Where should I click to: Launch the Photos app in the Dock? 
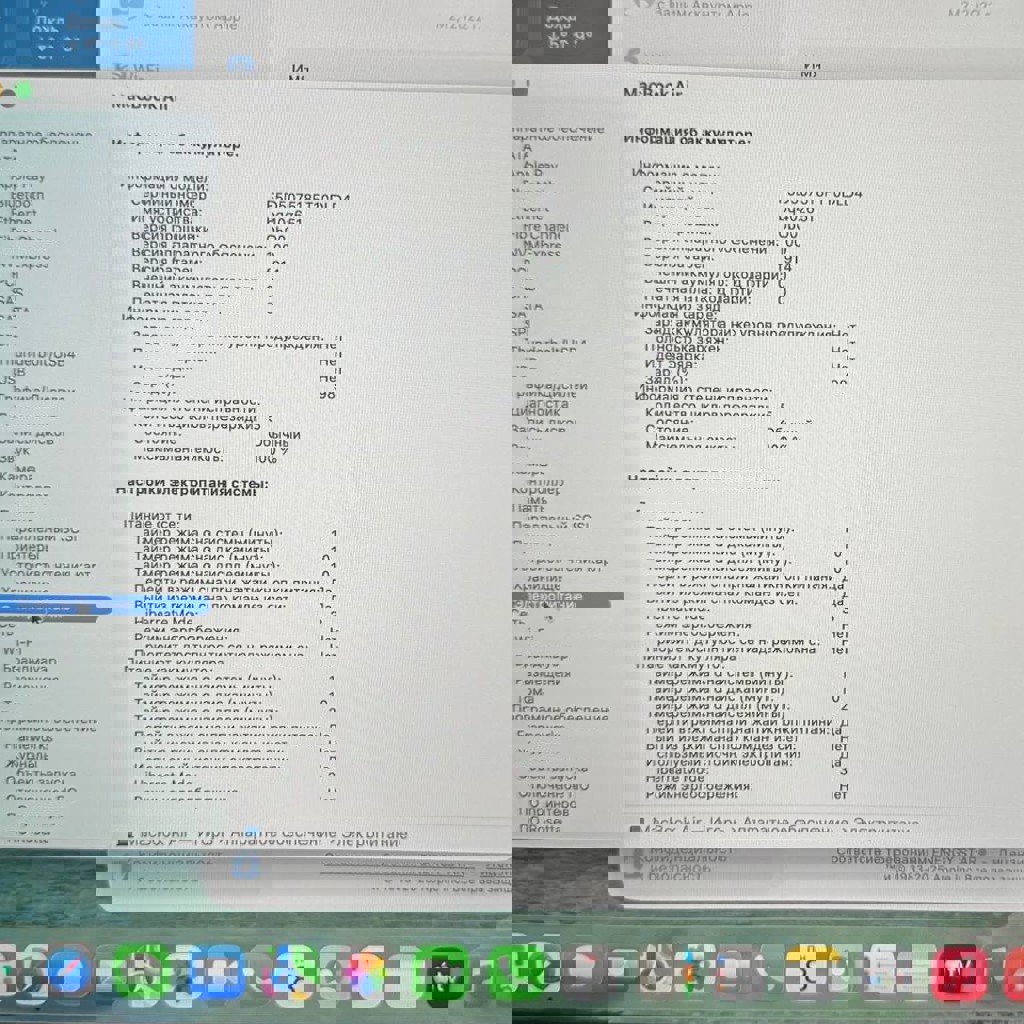pyautogui.click(x=366, y=973)
